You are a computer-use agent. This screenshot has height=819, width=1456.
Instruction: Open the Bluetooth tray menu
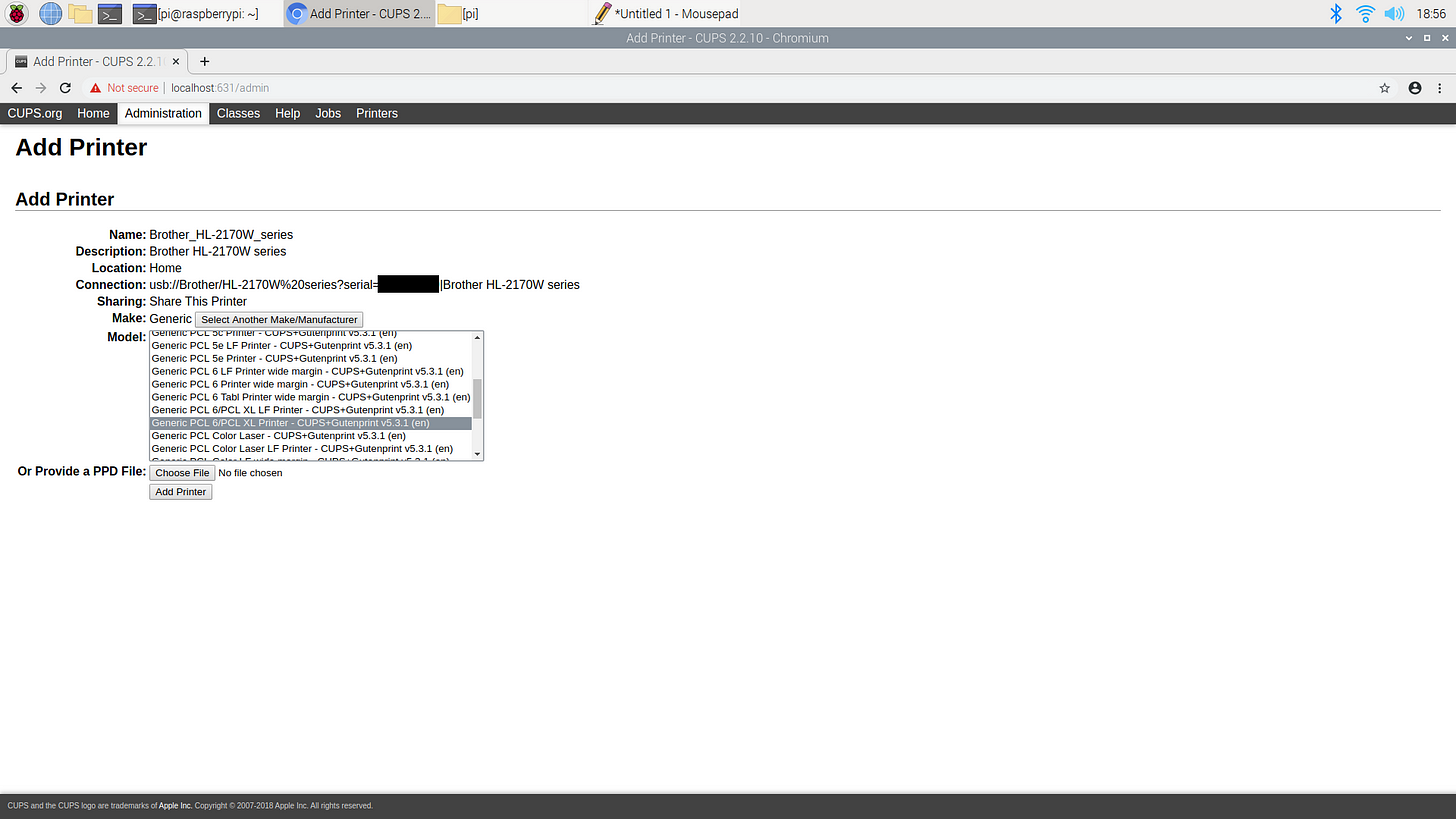coord(1335,13)
